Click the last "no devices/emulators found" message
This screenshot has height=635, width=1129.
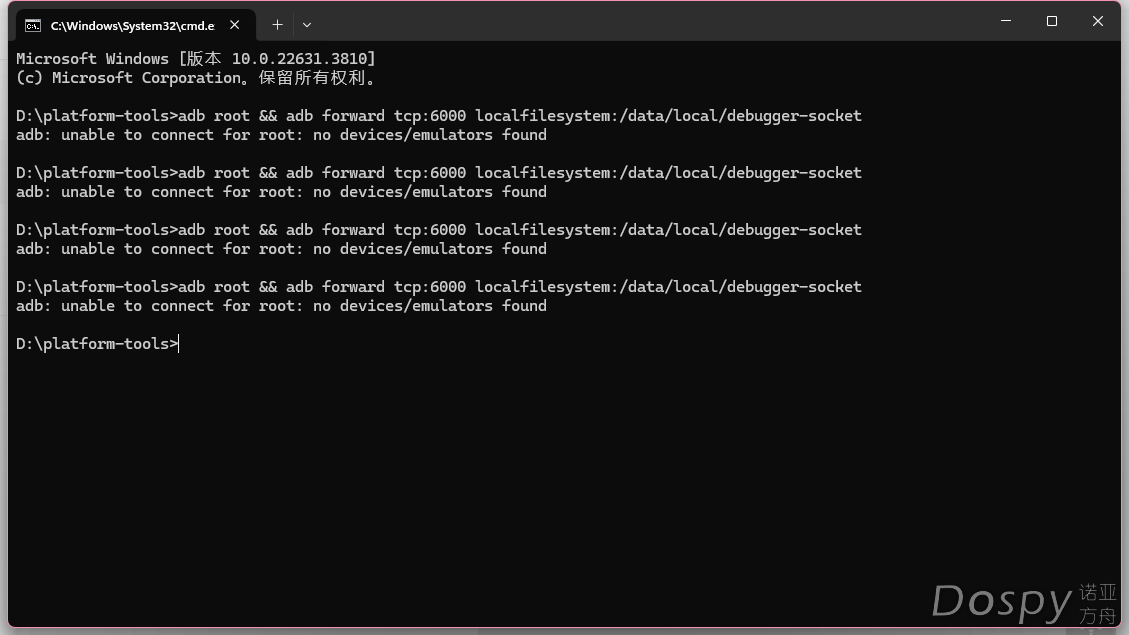coord(430,306)
